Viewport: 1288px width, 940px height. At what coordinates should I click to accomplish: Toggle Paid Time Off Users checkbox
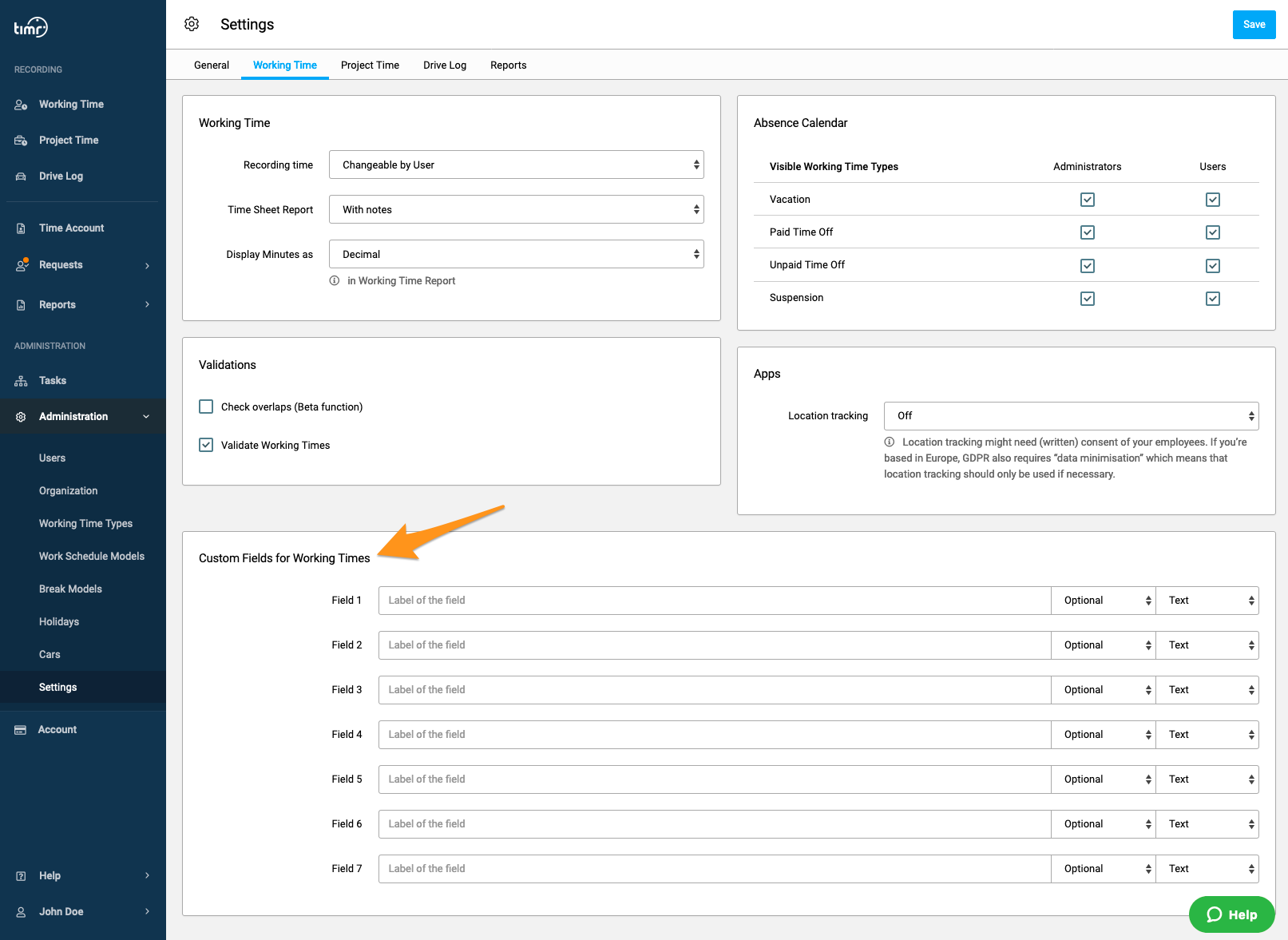pos(1213,232)
